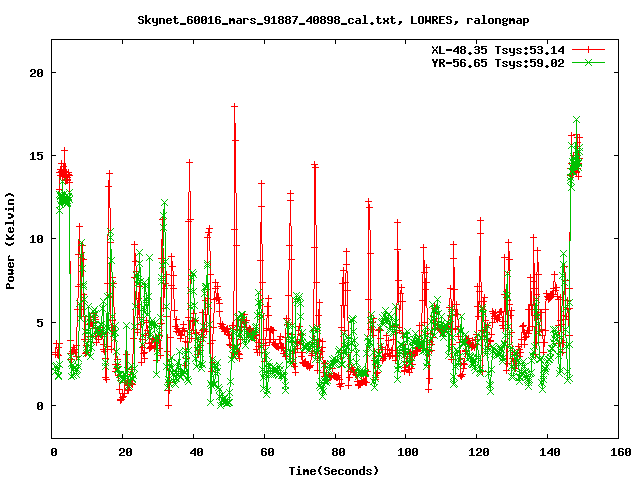Click the y-axis tick label 5
This screenshot has width=640, height=480.
(40, 323)
